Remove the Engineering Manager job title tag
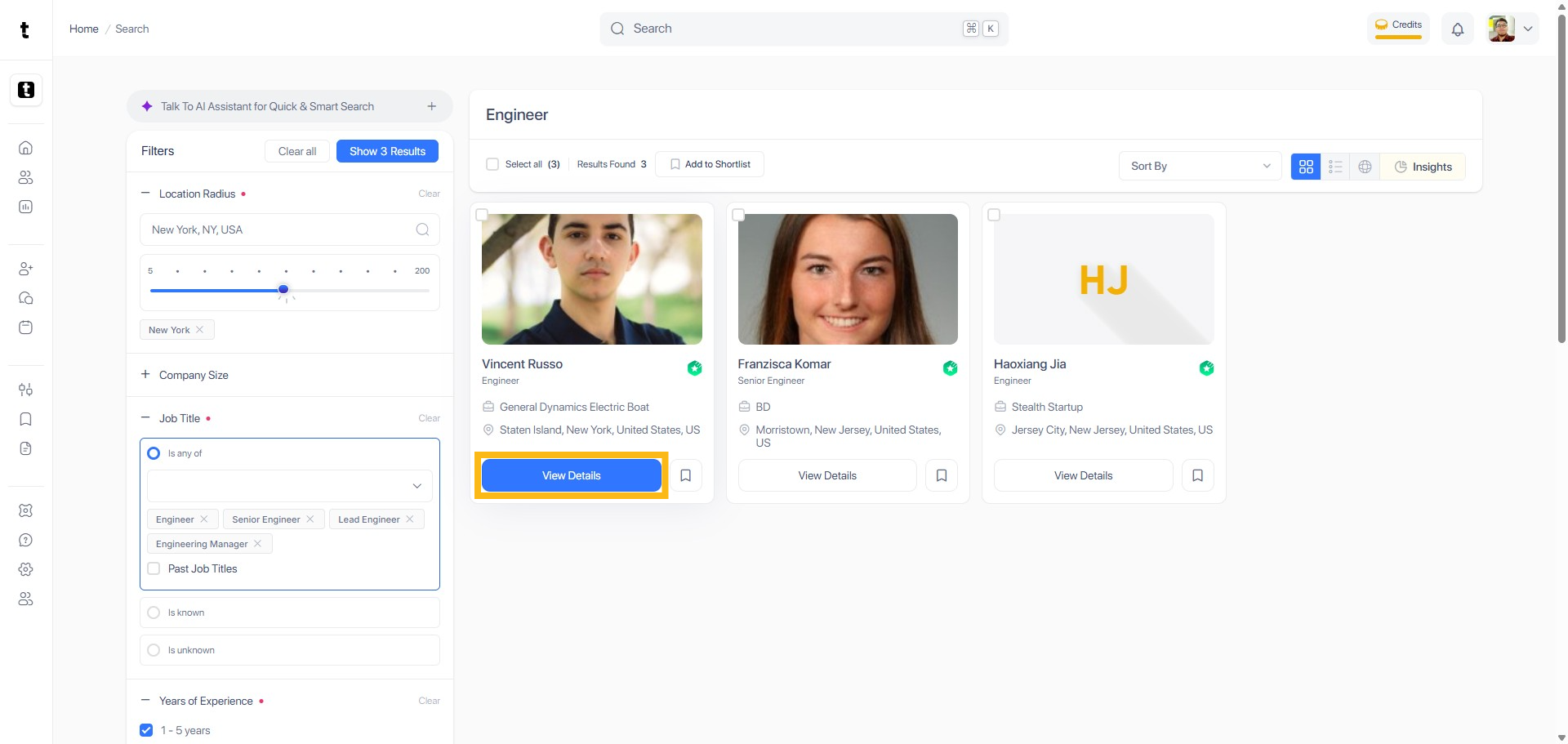 pyautogui.click(x=258, y=544)
